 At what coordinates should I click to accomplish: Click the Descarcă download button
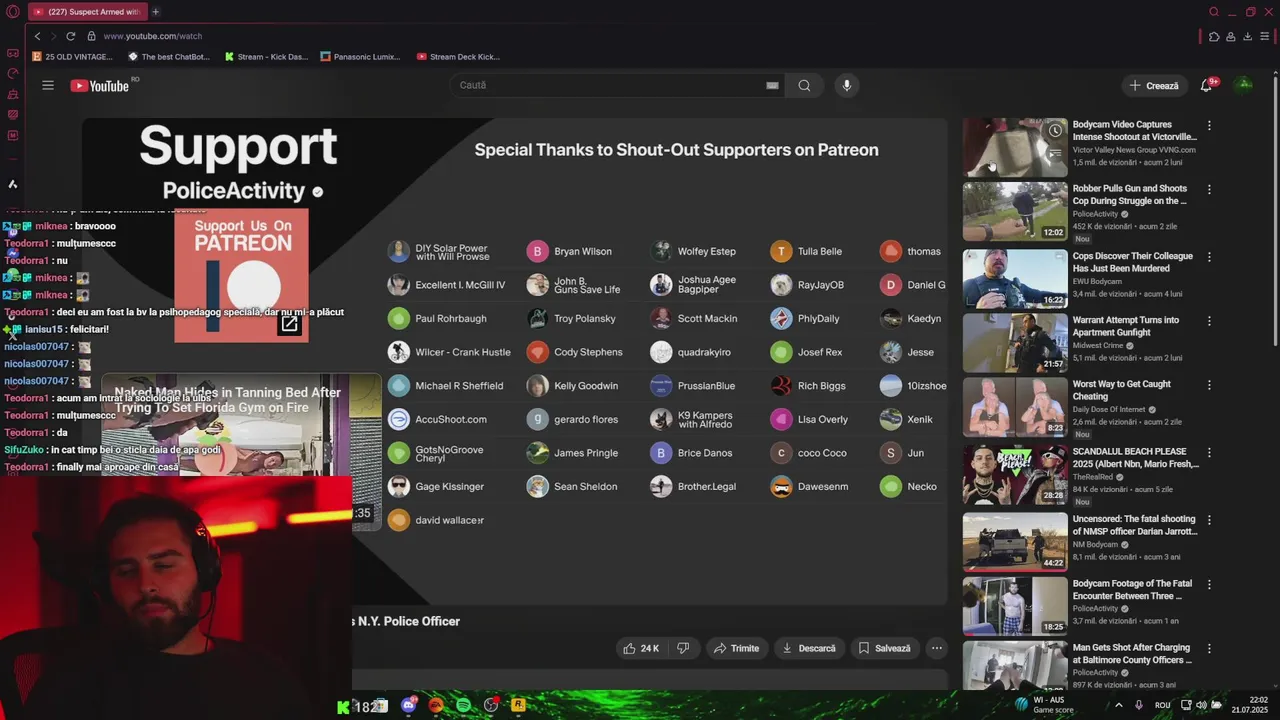pos(809,648)
